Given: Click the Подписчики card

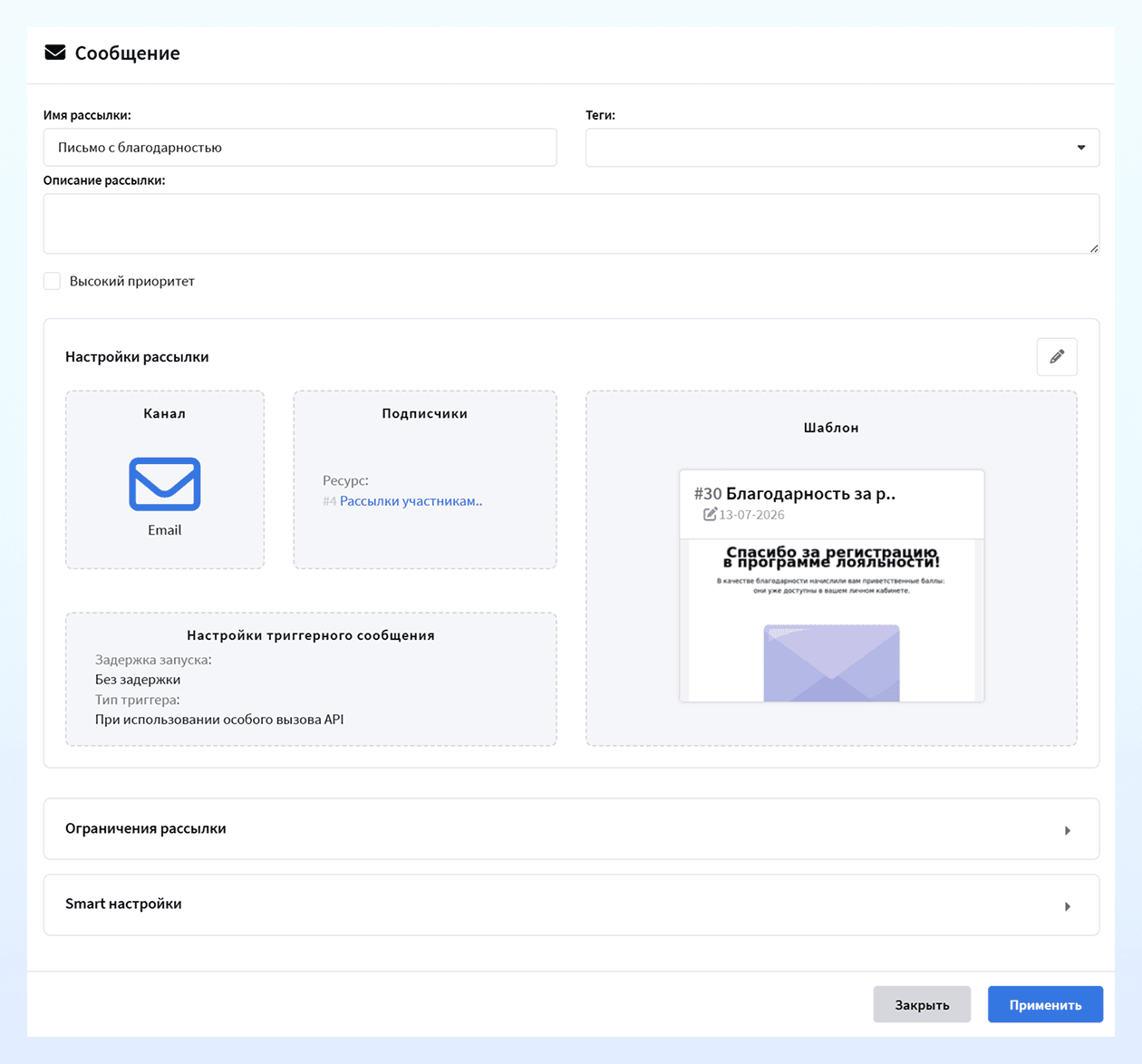Looking at the screenshot, I should pos(425,479).
